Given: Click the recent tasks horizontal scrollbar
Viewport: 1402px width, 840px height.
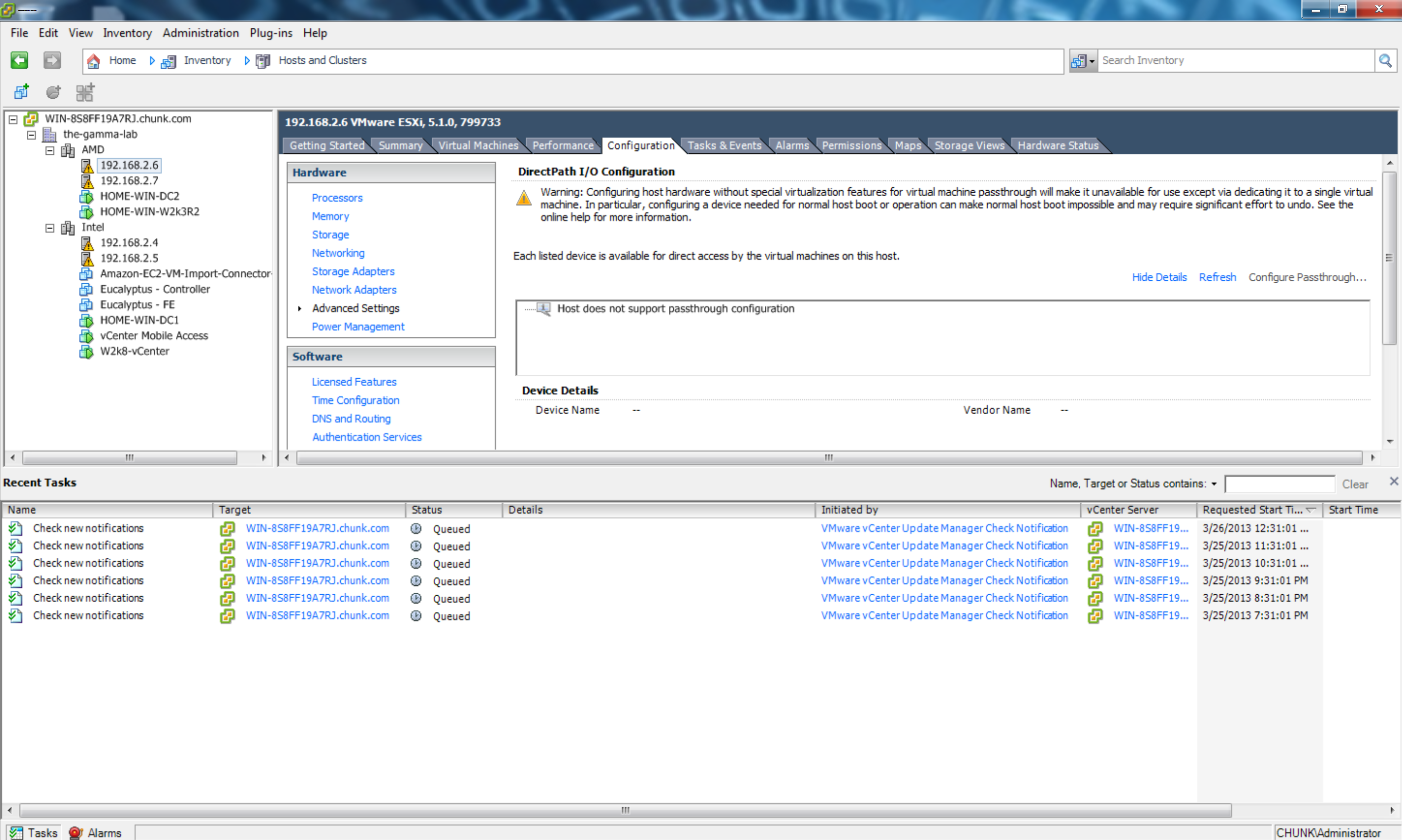Looking at the screenshot, I should (625, 810).
